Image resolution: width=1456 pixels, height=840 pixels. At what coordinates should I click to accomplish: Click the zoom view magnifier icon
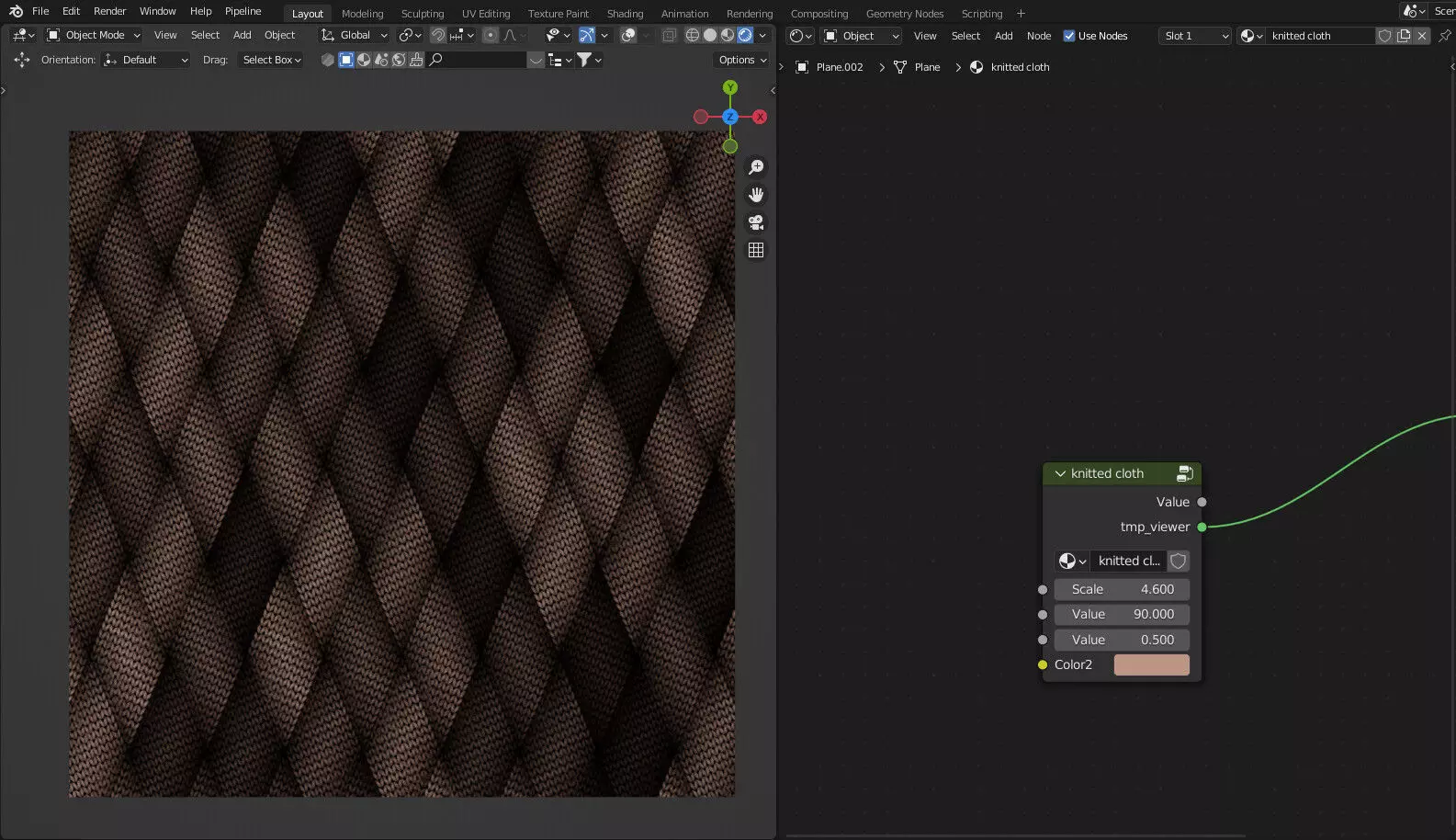coord(756,167)
